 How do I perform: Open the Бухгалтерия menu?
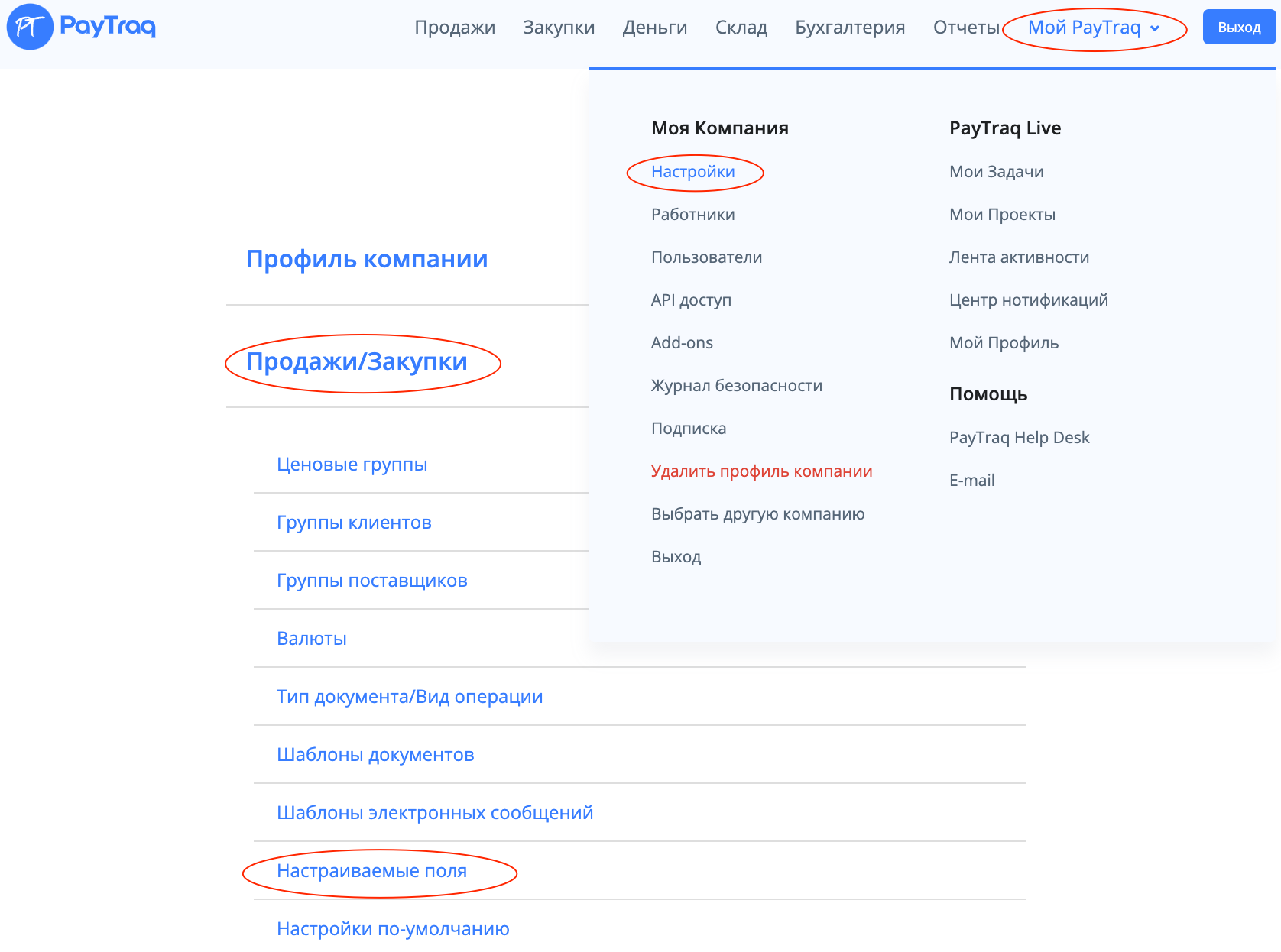point(850,28)
